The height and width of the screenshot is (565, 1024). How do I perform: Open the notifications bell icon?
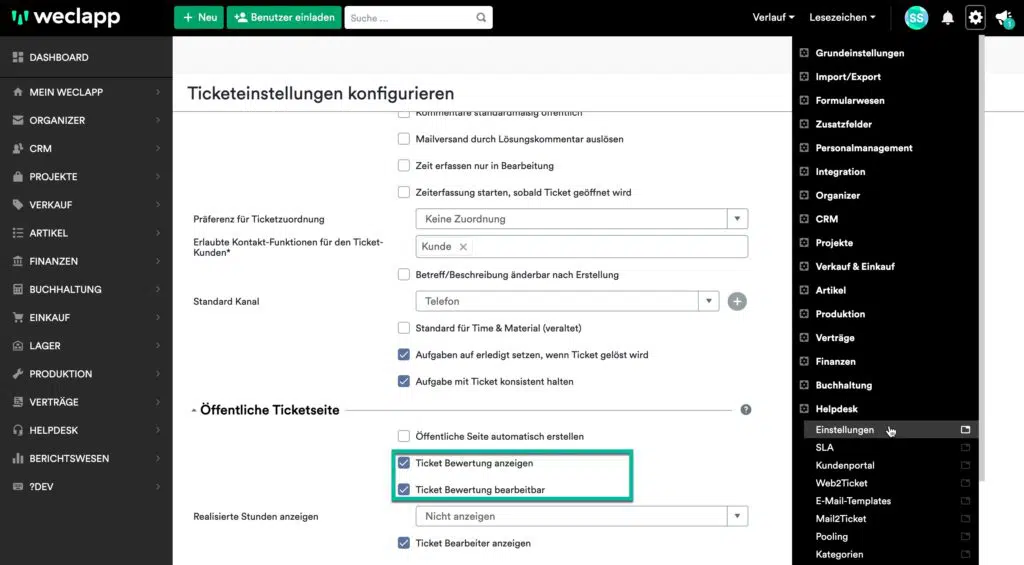(947, 18)
